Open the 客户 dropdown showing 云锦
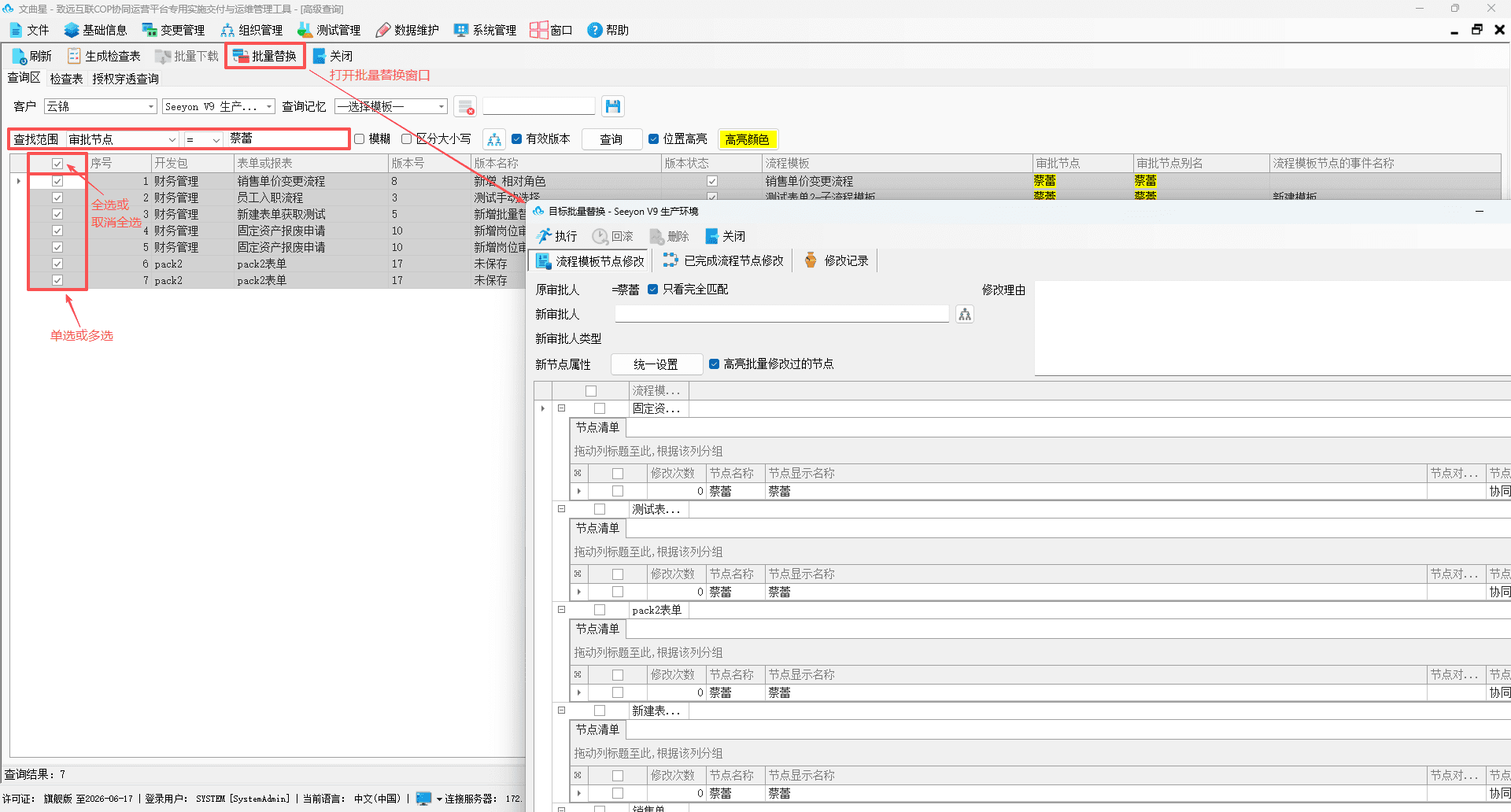1511x812 pixels. click(100, 106)
